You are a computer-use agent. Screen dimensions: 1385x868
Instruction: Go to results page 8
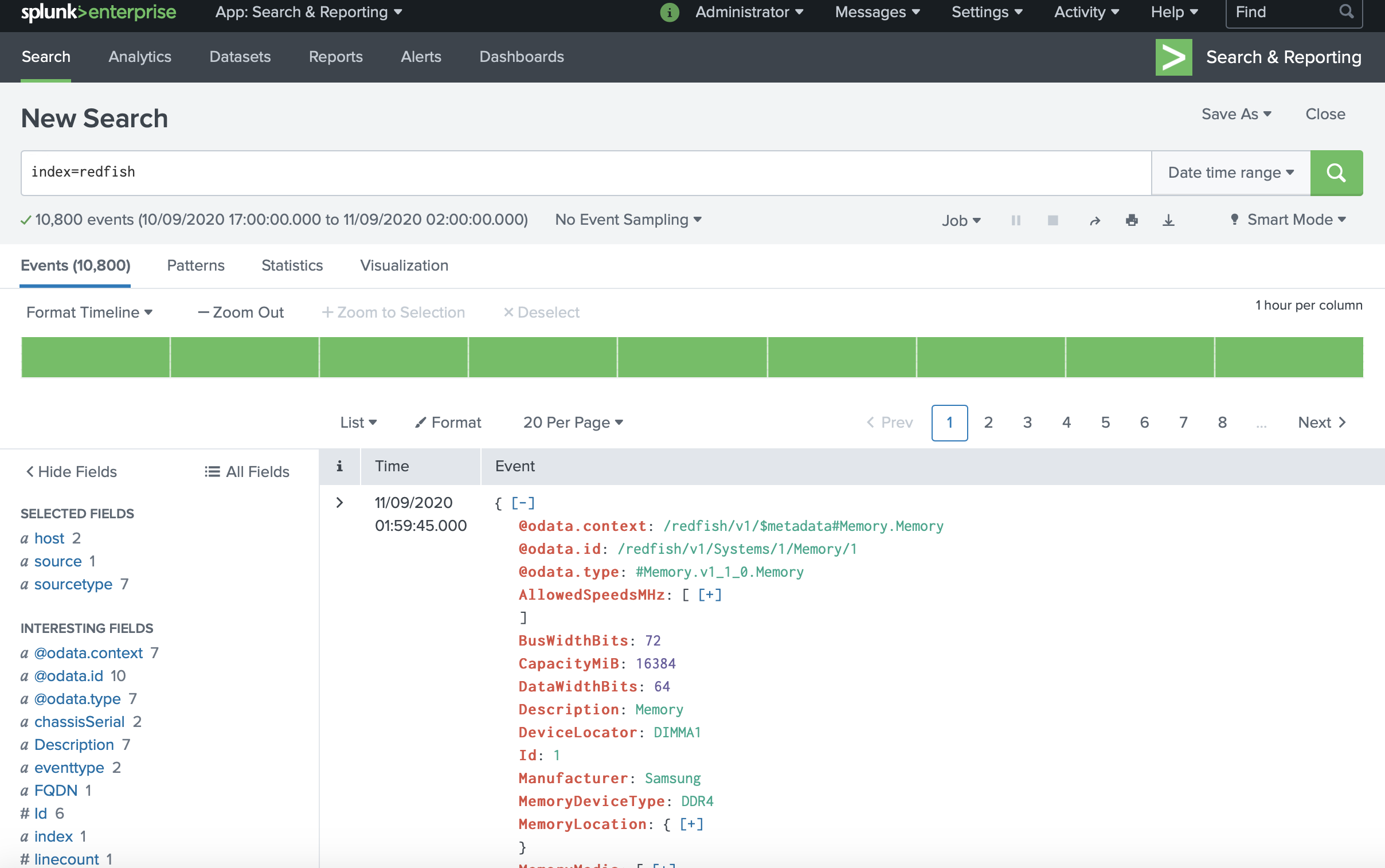pos(1222,422)
